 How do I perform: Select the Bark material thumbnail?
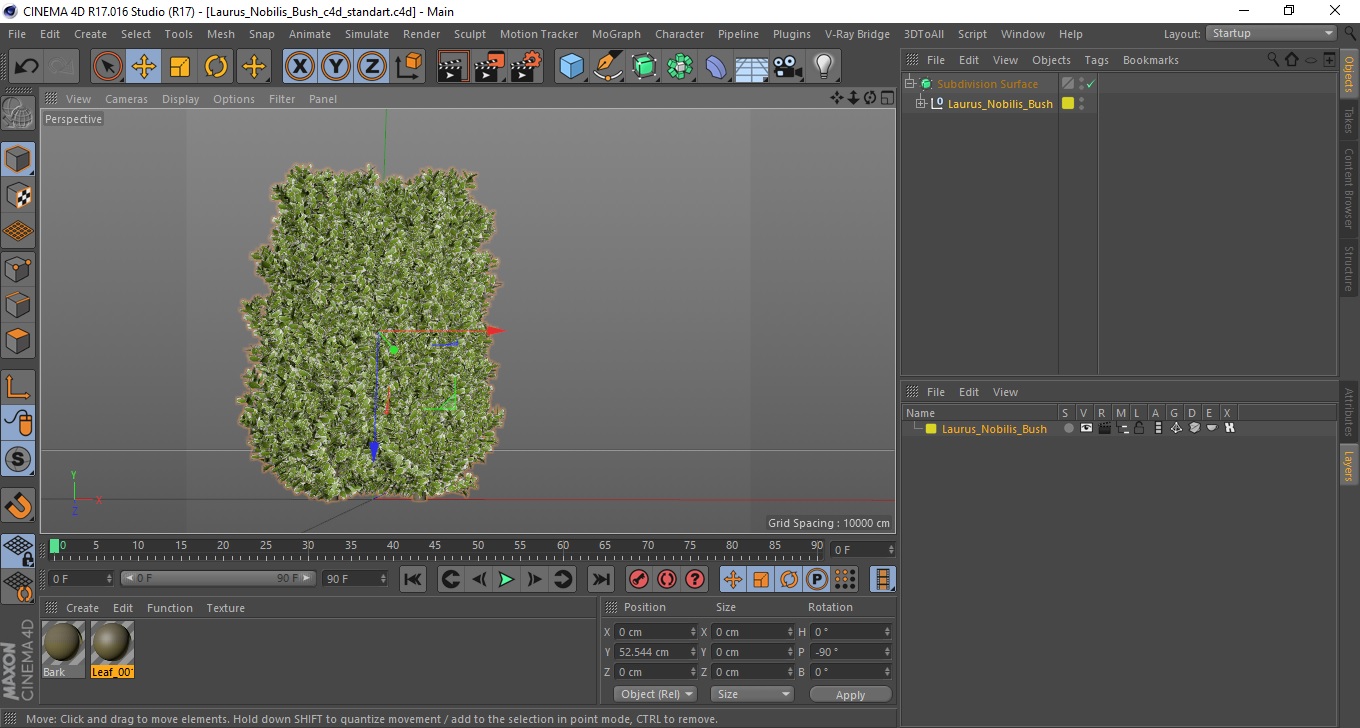64,643
